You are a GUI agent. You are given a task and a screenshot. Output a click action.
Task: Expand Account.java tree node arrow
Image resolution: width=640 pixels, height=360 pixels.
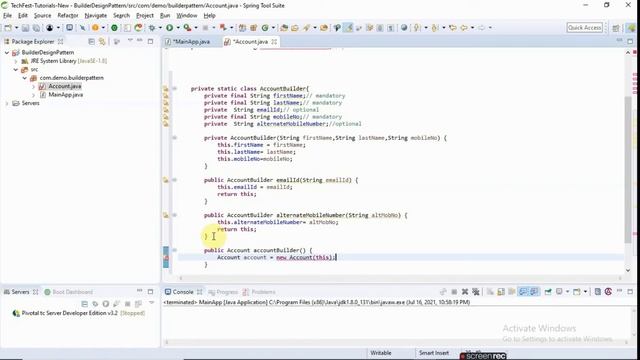point(33,87)
